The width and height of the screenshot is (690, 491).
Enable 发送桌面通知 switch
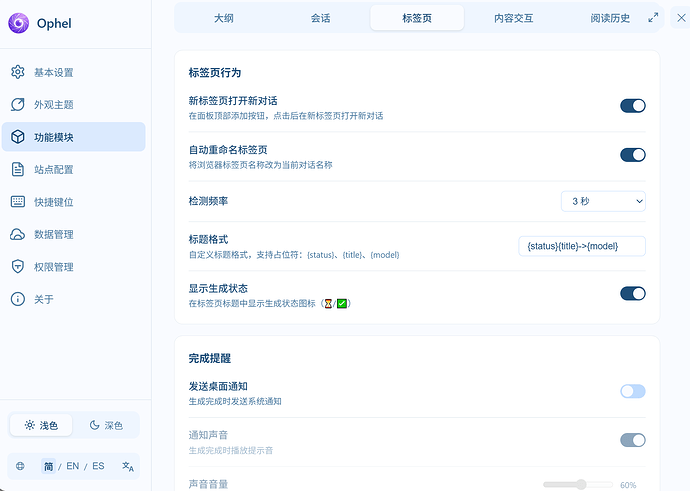click(633, 391)
